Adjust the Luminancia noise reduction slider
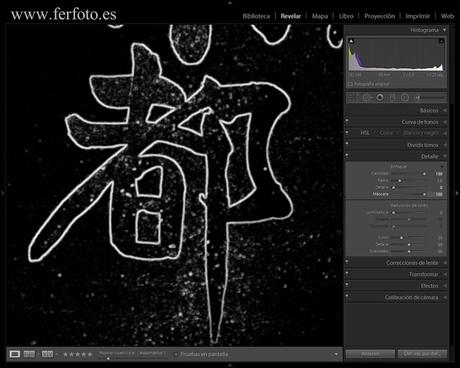Viewport: 460px width, 368px height. click(393, 212)
